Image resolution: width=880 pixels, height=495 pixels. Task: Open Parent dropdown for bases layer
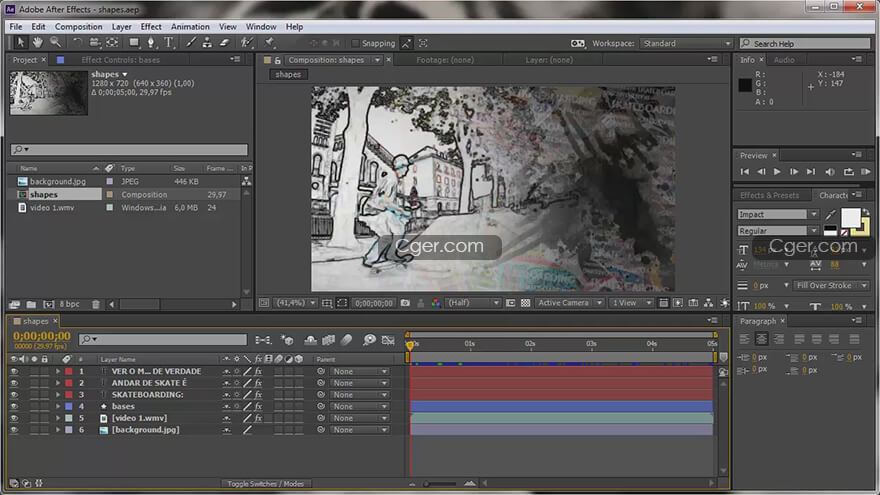click(359, 406)
